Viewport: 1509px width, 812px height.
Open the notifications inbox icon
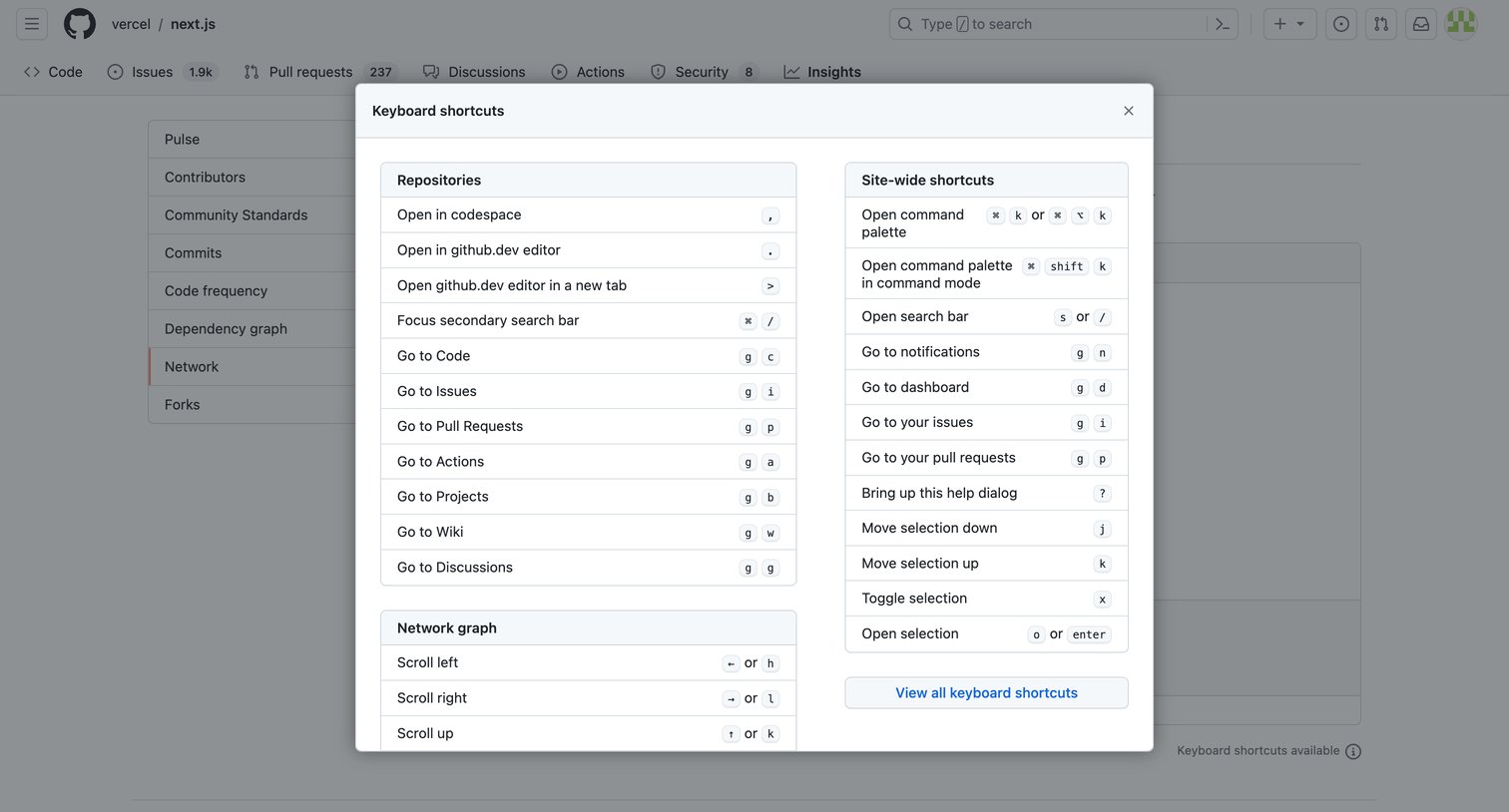(1421, 24)
